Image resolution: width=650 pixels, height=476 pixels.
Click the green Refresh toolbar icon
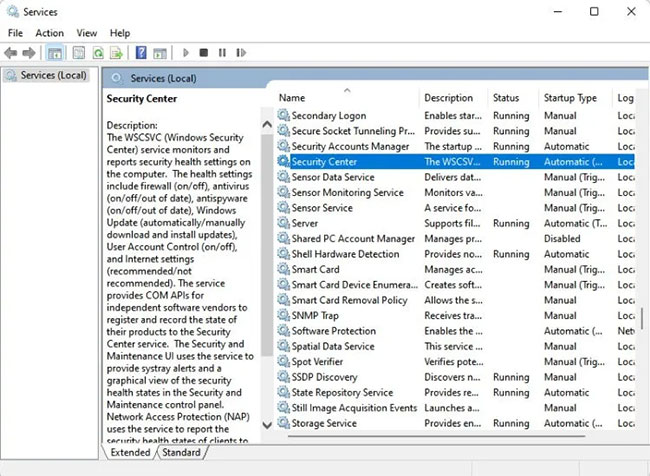pyautogui.click(x=98, y=52)
